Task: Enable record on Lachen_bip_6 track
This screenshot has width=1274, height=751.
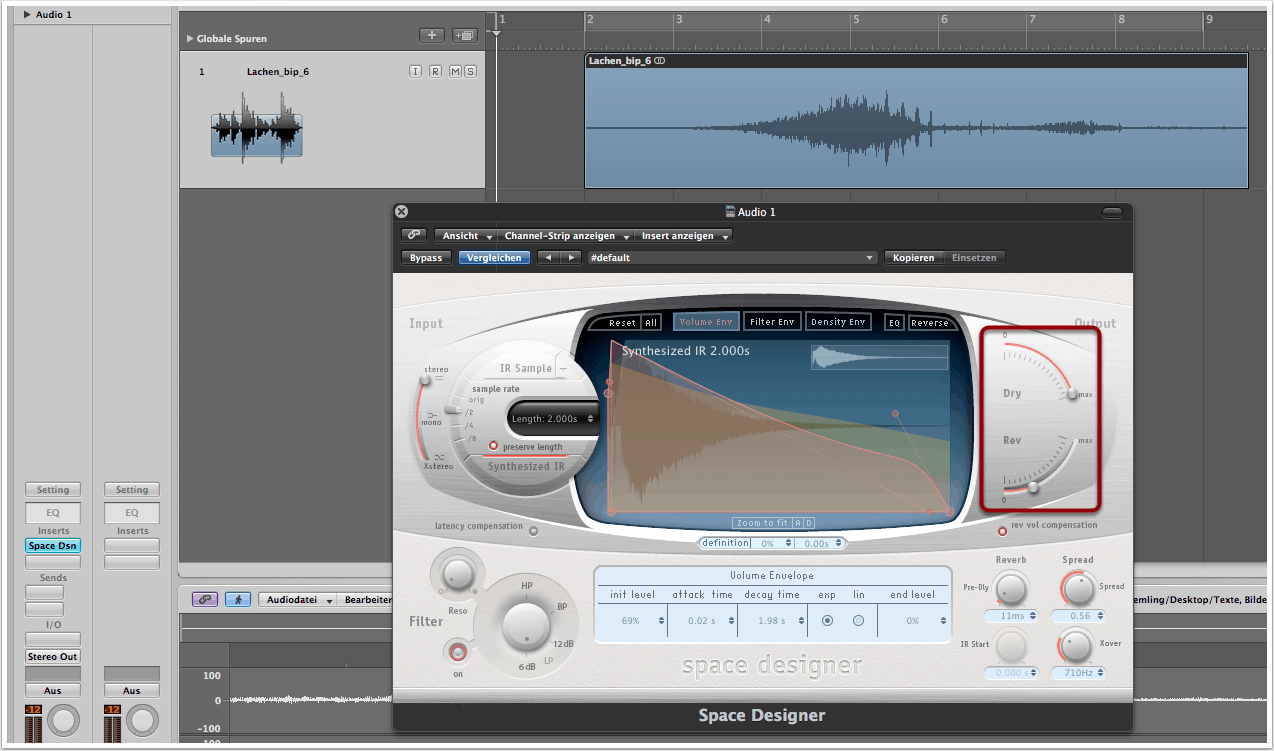Action: [435, 71]
